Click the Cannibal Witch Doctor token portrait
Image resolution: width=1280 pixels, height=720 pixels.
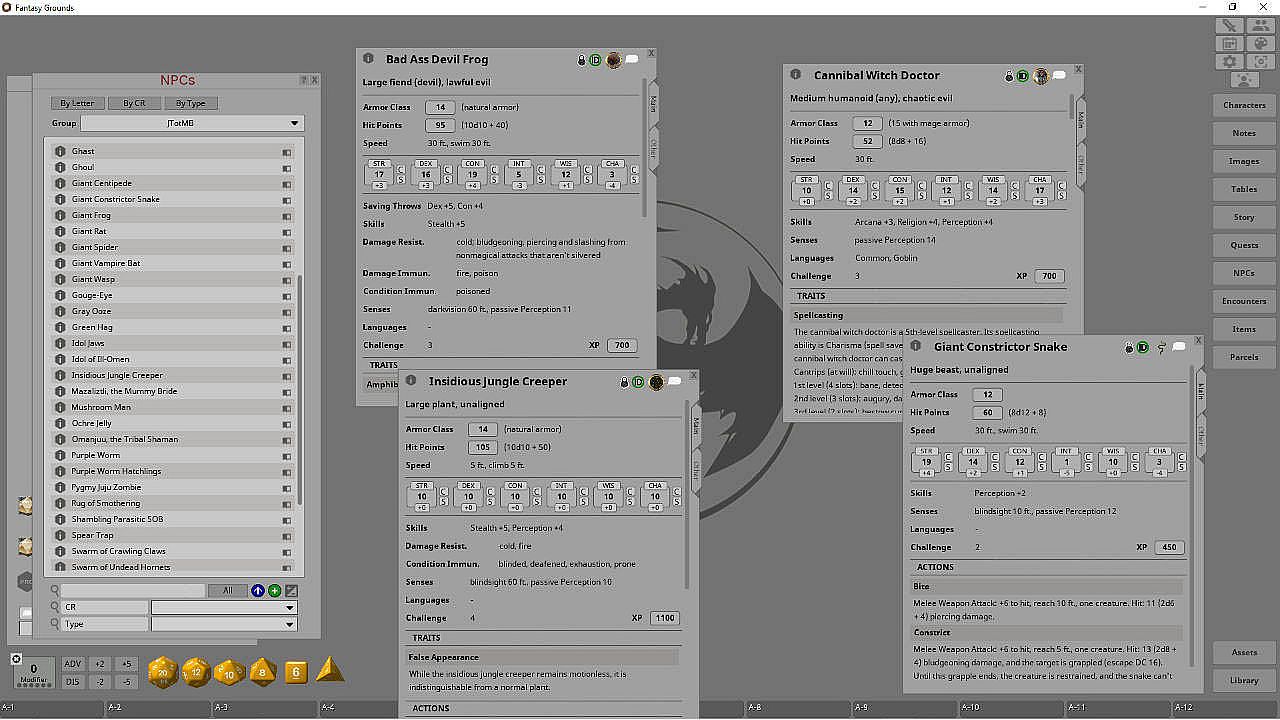coord(1041,75)
